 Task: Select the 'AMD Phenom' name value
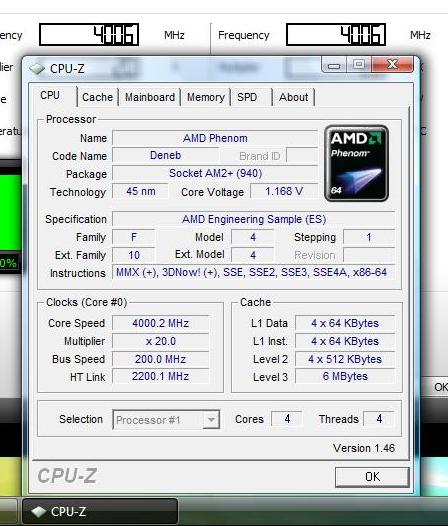point(215,138)
